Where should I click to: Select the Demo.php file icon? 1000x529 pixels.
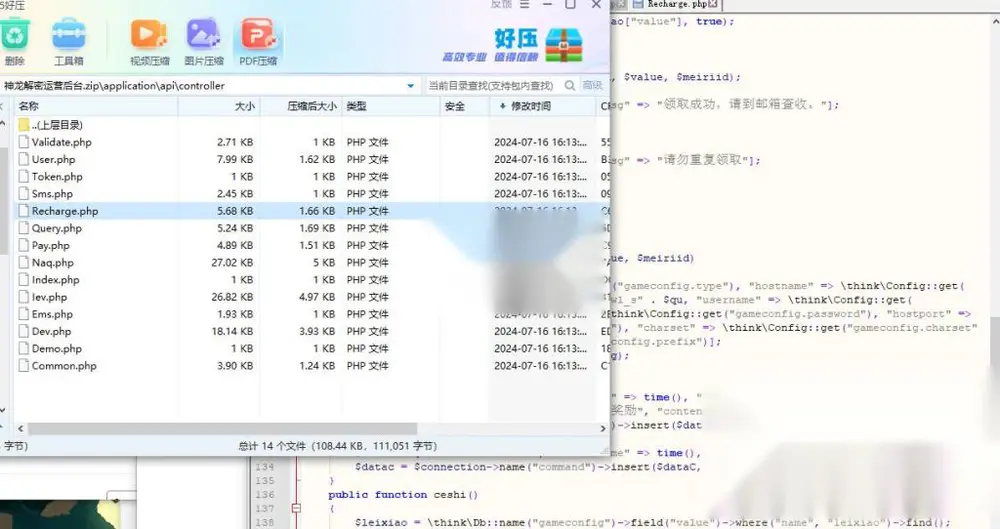(x=24, y=348)
